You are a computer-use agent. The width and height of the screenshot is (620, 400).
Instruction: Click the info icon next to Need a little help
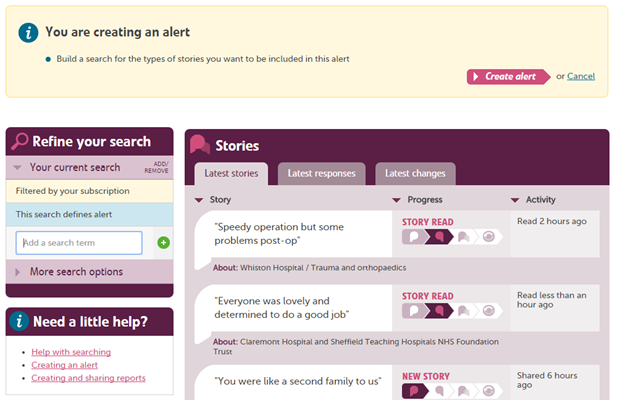(19, 321)
